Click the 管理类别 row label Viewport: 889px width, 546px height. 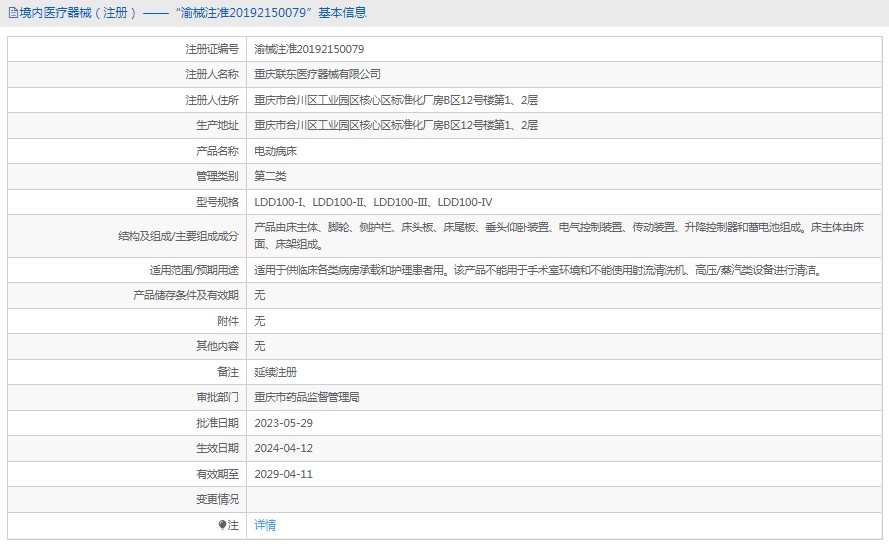coord(218,176)
